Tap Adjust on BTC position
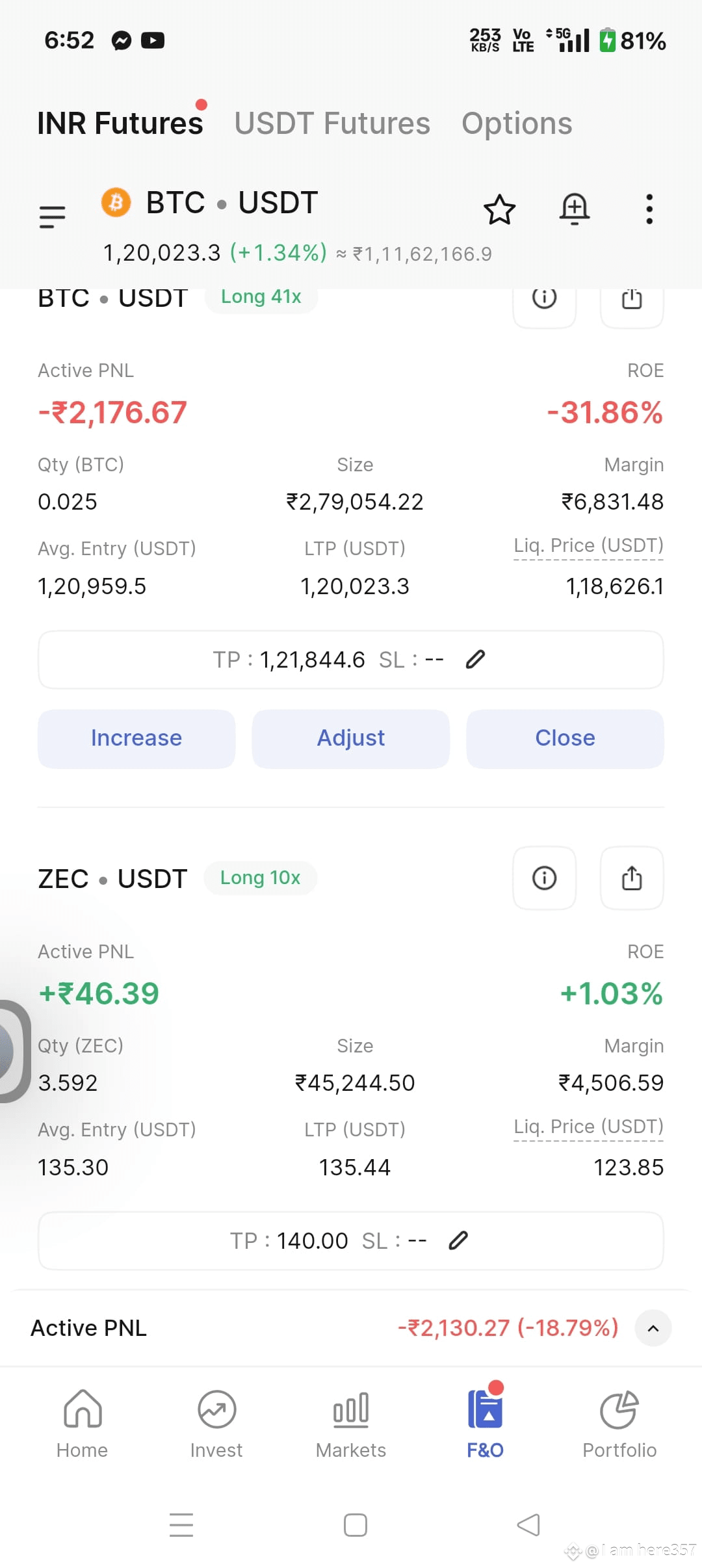 [x=351, y=738]
